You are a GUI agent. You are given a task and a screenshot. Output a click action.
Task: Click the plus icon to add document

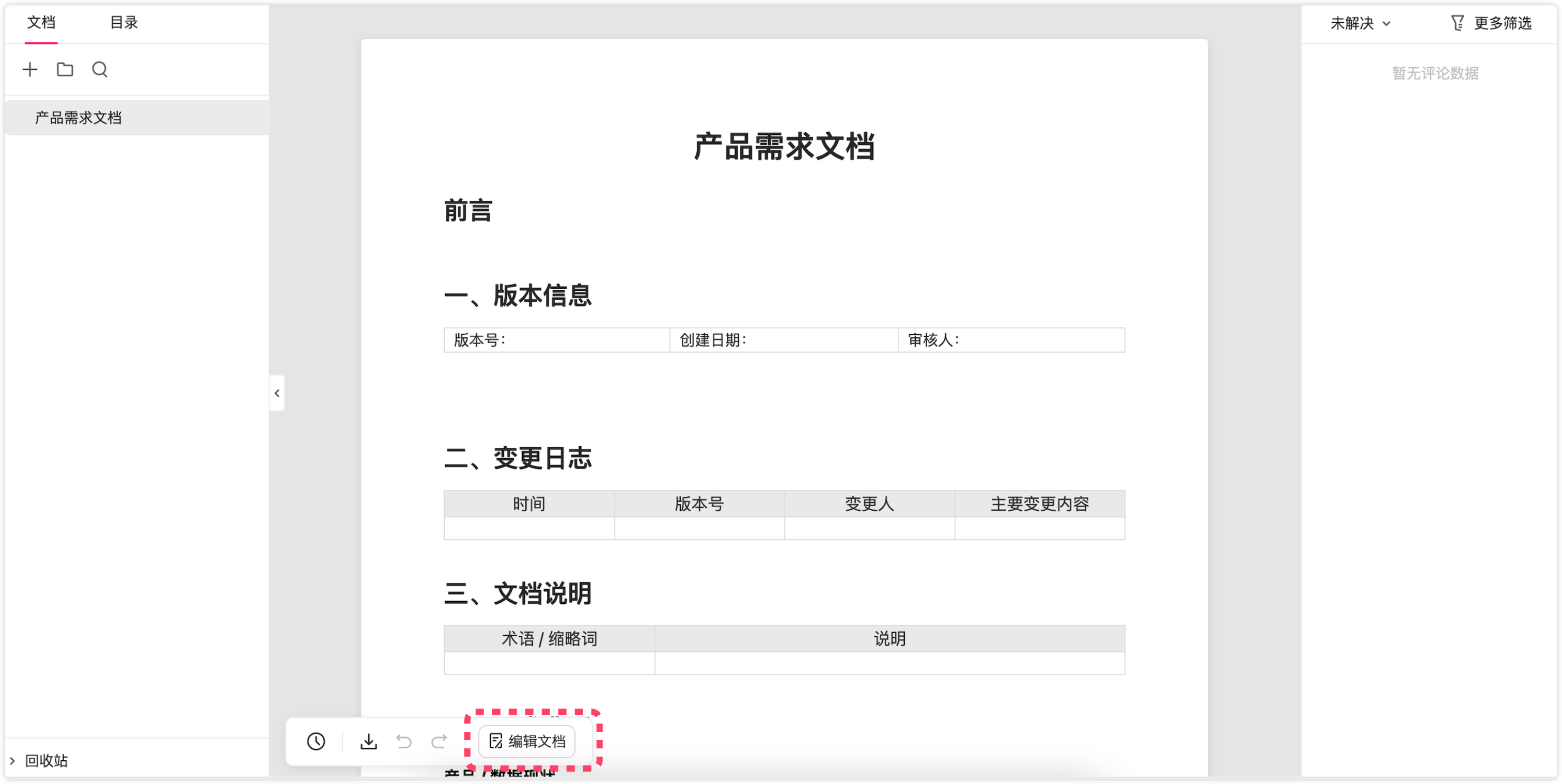(30, 70)
